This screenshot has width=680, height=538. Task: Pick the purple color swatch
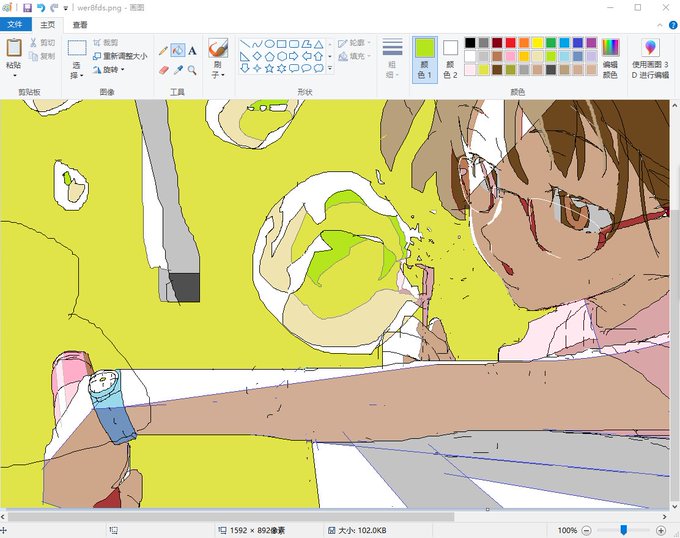(x=591, y=42)
